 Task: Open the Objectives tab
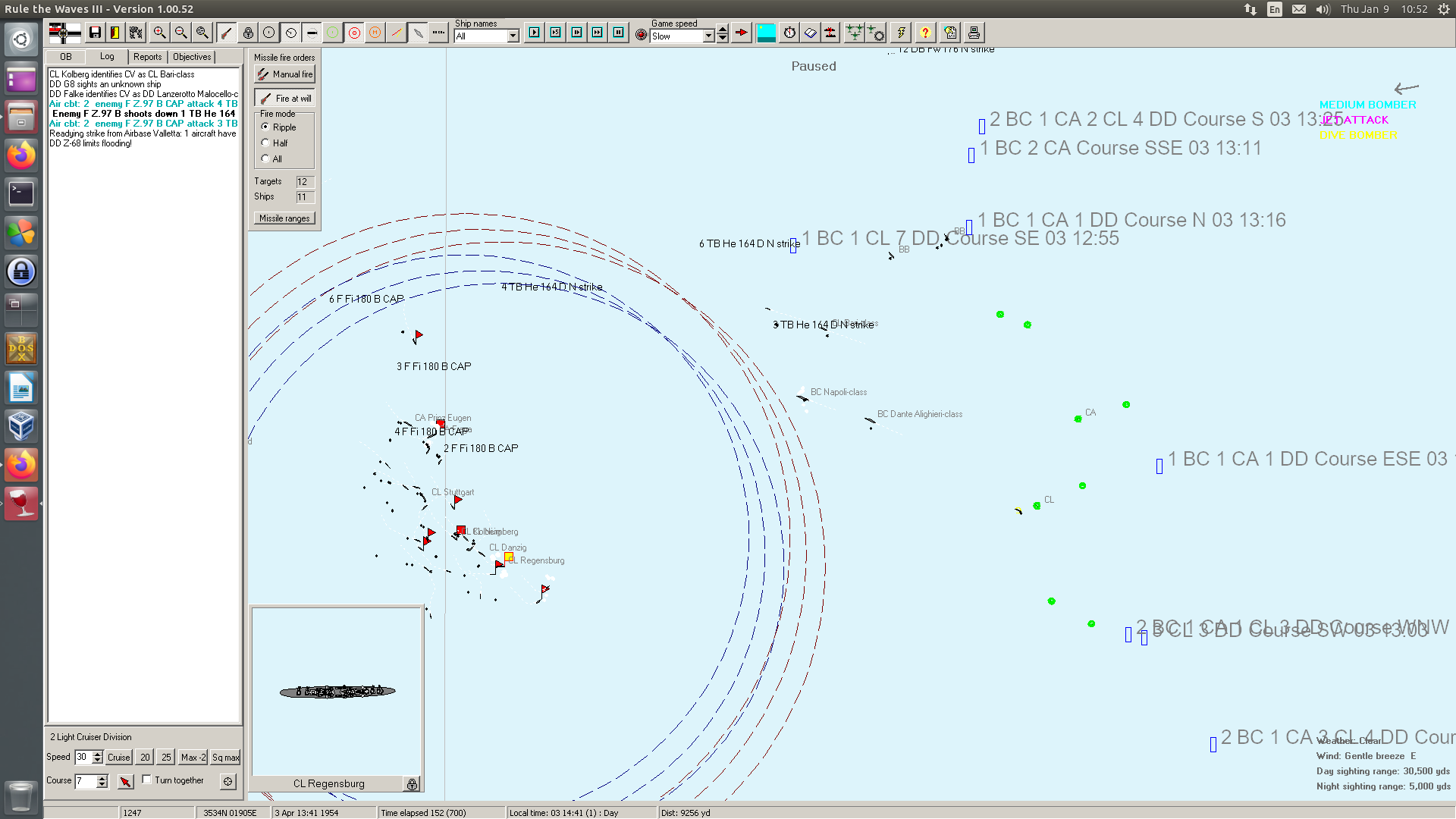[x=192, y=57]
